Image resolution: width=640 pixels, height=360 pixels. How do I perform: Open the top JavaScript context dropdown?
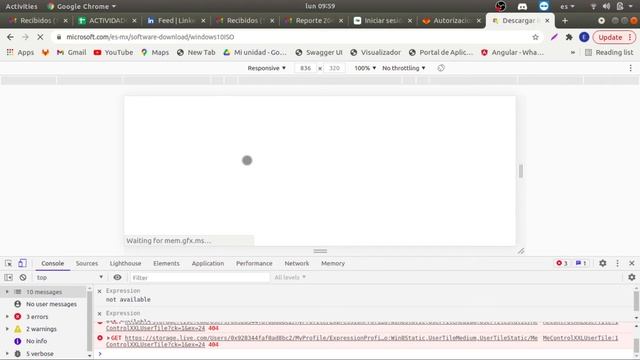tap(69, 277)
